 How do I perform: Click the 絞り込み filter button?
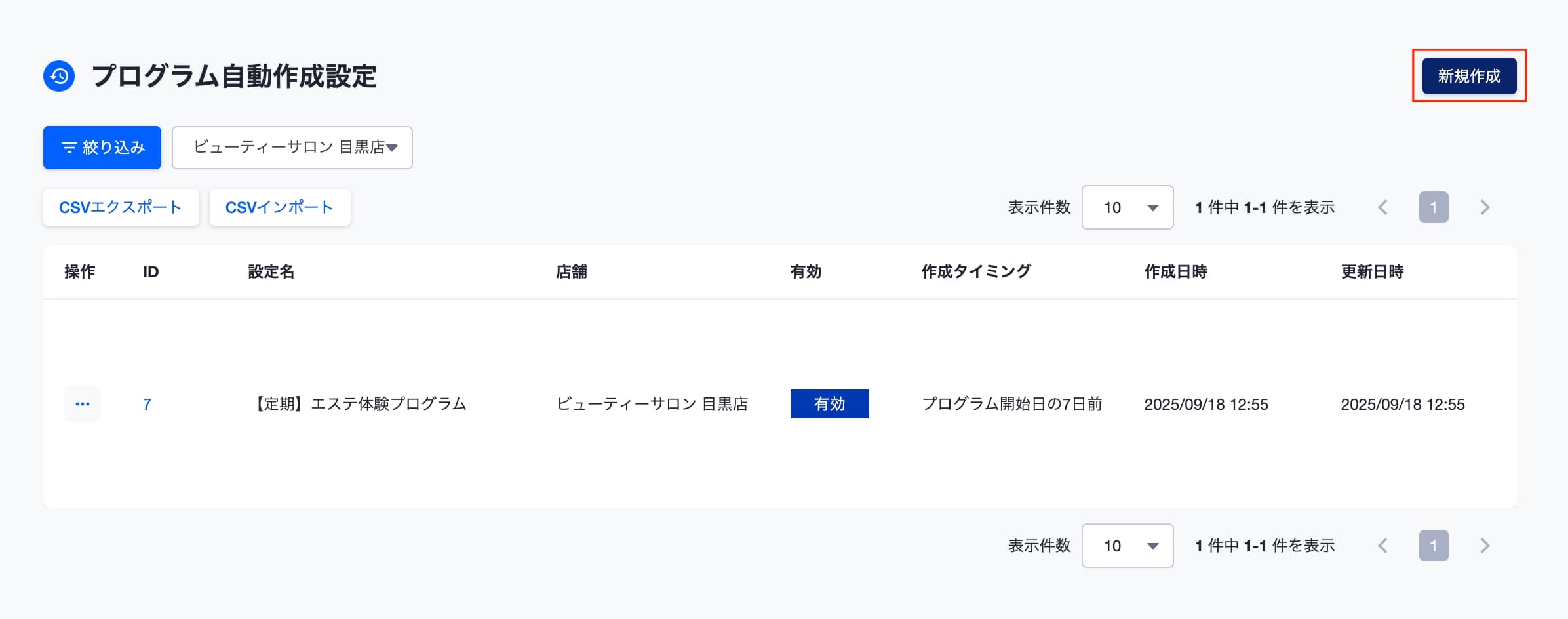click(102, 148)
